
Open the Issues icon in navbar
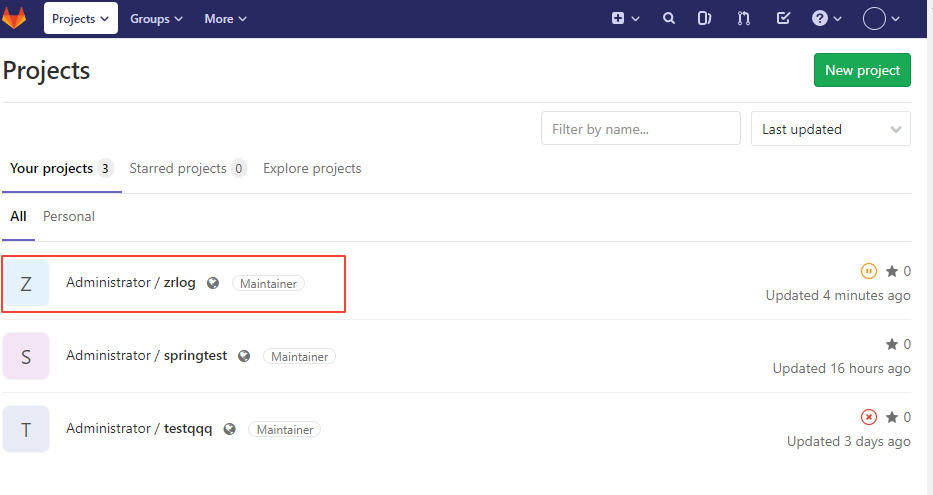[x=705, y=18]
